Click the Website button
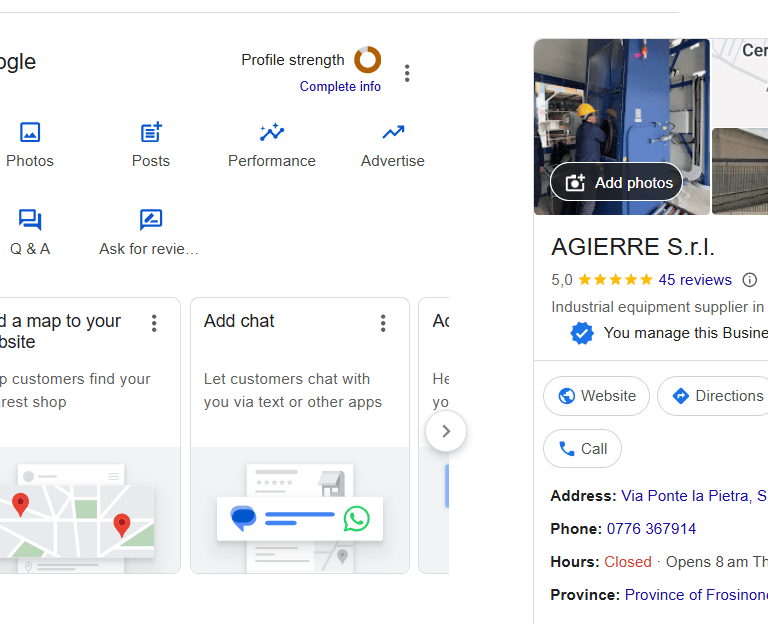The width and height of the screenshot is (768, 624). 596,396
